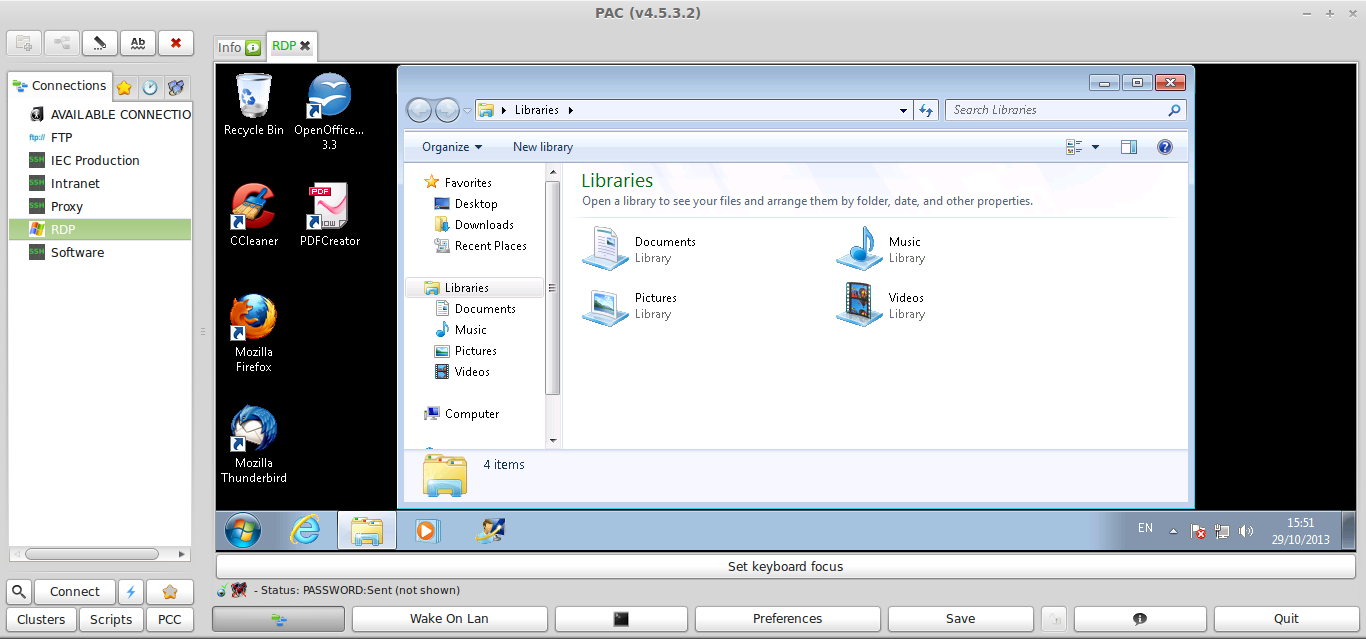Image resolution: width=1366 pixels, height=639 pixels.
Task: Toggle the connections tree button in bottom bar
Action: (278, 619)
